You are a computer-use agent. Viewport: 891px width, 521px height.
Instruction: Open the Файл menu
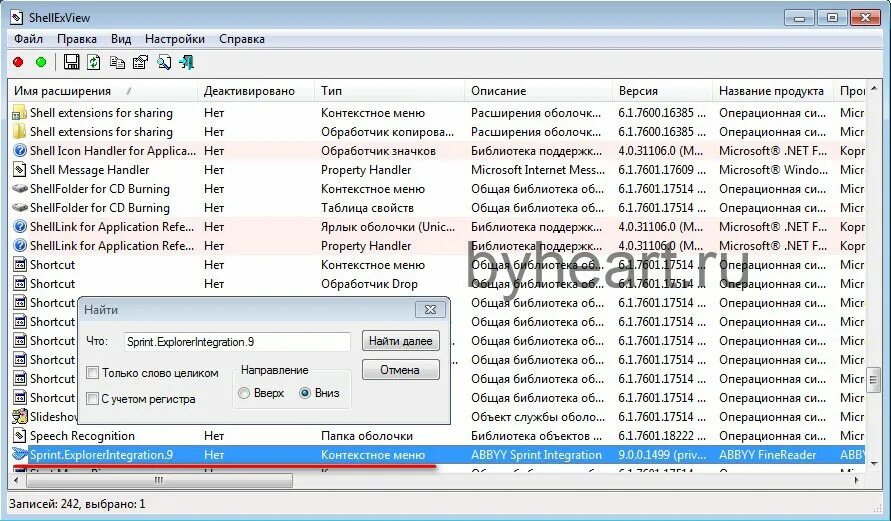(28, 39)
